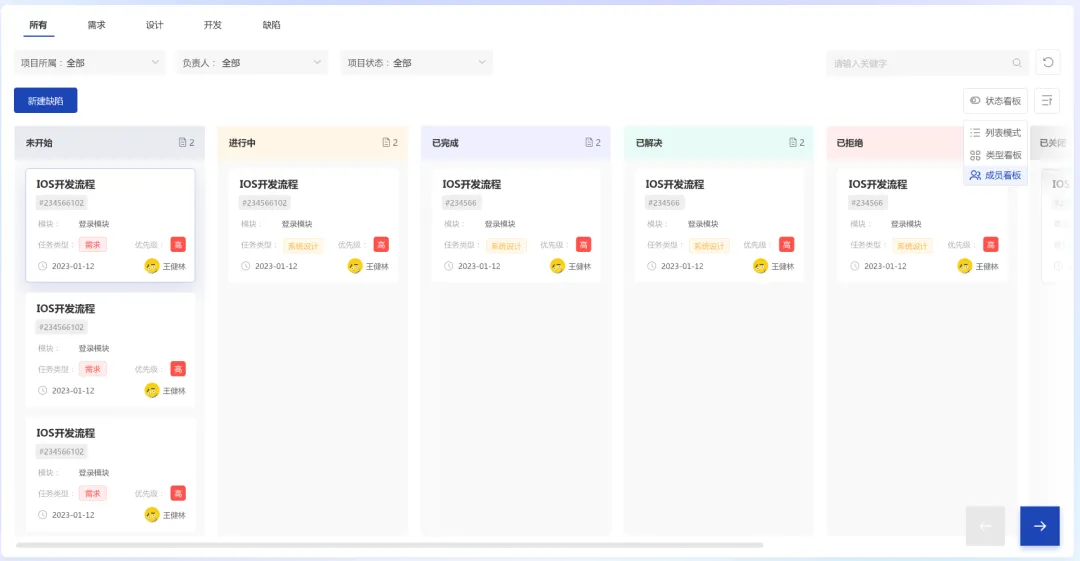Click the left arrow navigation button

click(x=985, y=526)
